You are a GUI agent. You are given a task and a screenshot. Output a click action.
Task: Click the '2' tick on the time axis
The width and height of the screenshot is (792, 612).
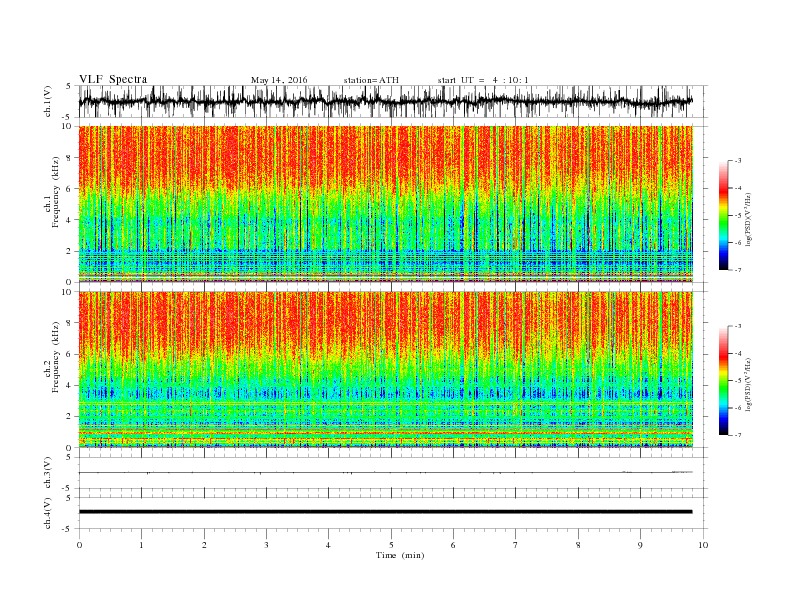[x=204, y=545]
